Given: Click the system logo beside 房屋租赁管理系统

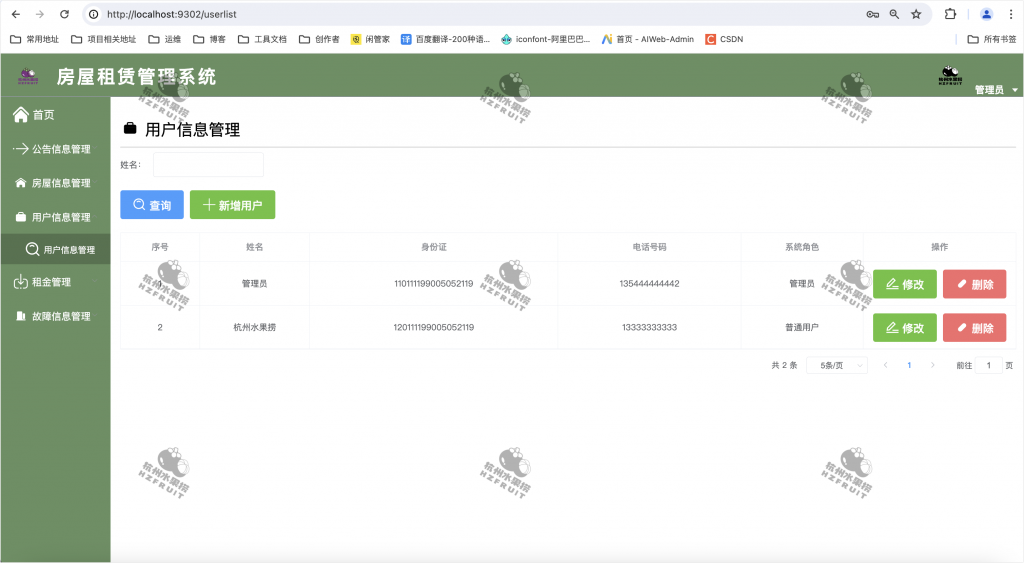Looking at the screenshot, I should pyautogui.click(x=27, y=76).
